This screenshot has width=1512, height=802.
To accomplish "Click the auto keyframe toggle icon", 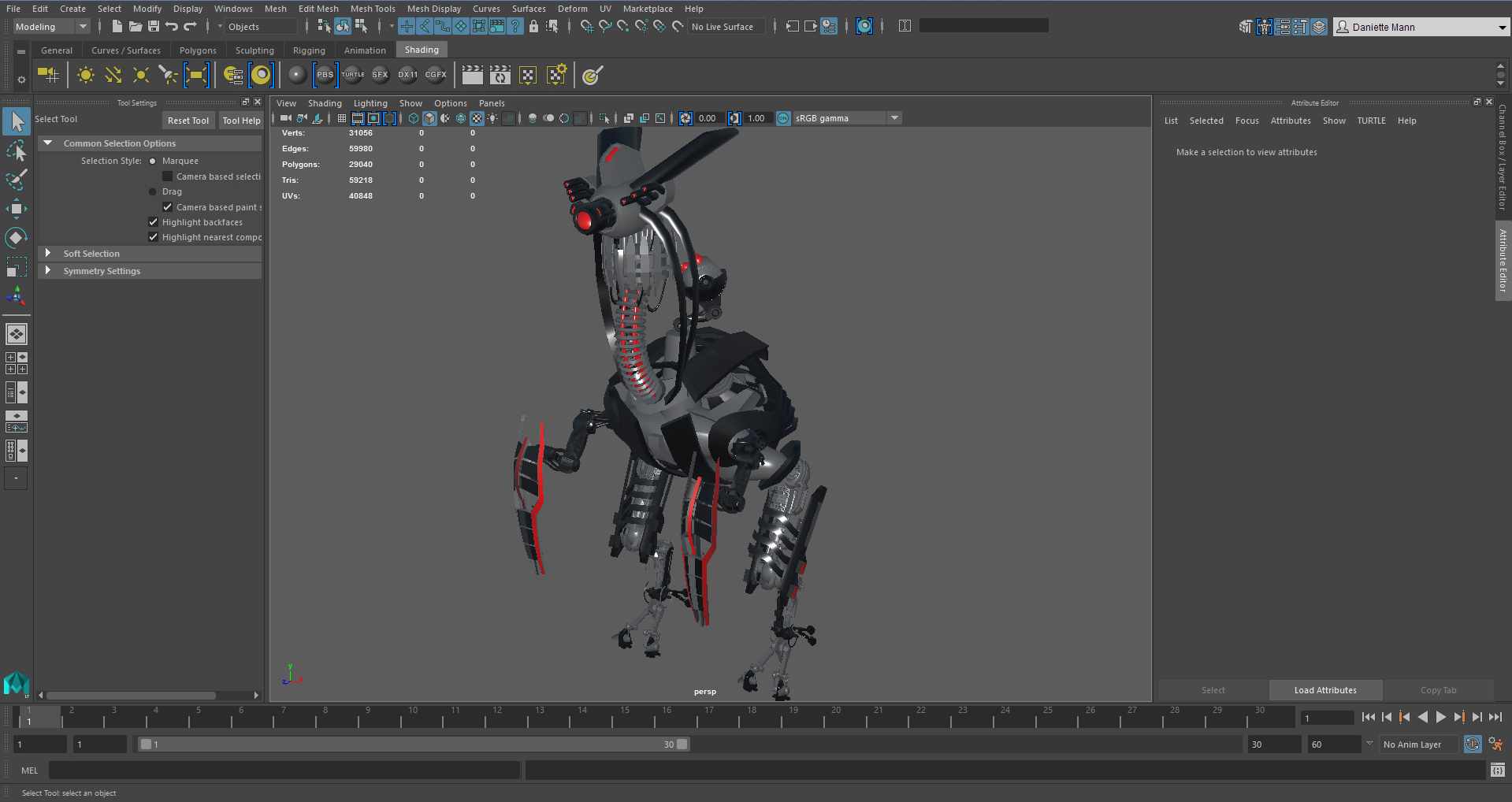I will [1473, 744].
